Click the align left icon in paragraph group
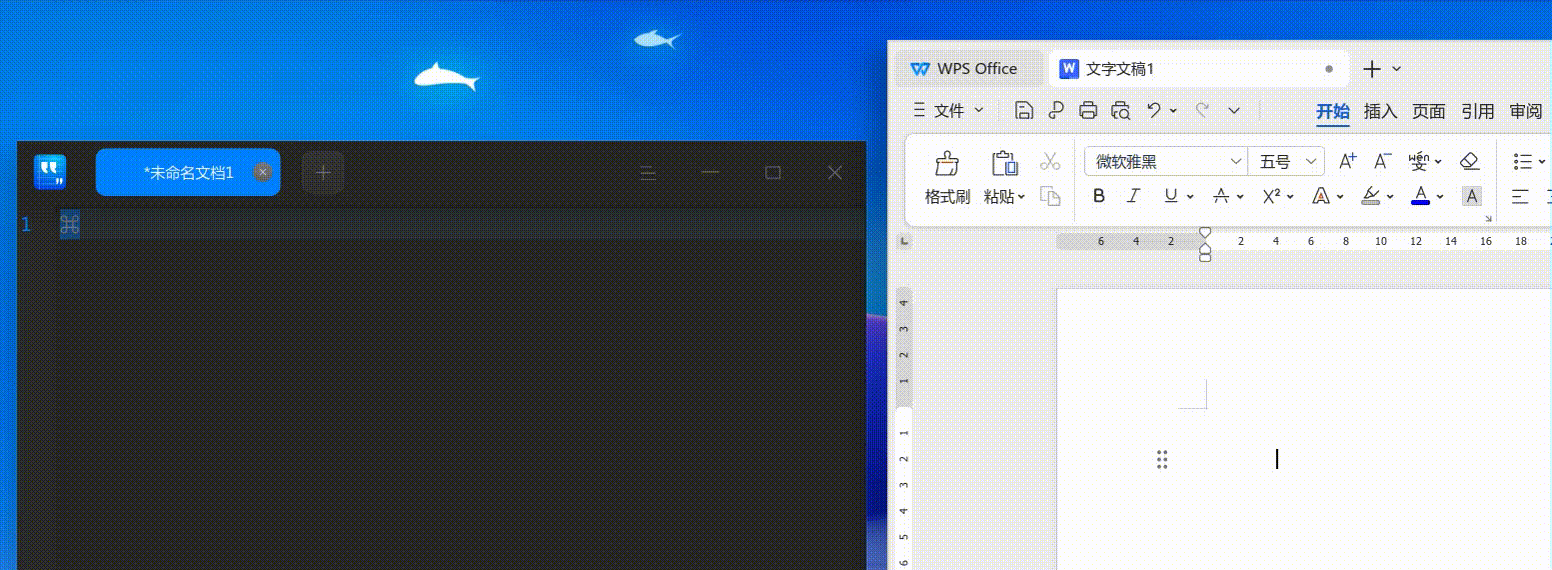Viewport: 1552px width, 570px height. pyautogui.click(x=1521, y=196)
